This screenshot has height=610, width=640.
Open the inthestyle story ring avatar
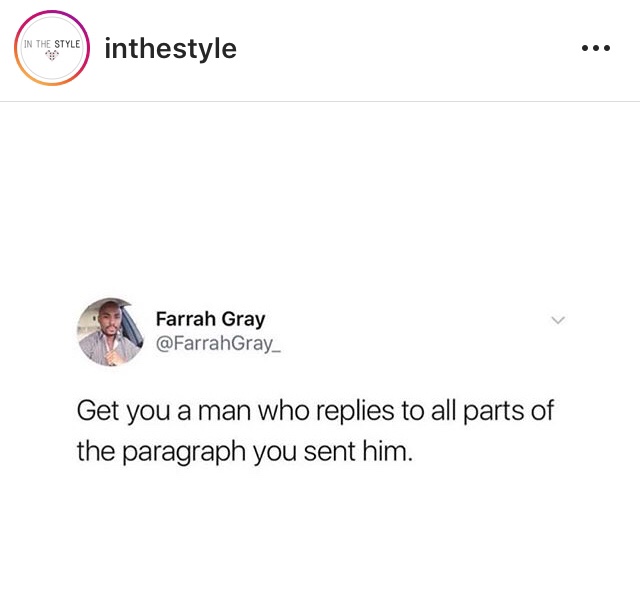coord(52,48)
